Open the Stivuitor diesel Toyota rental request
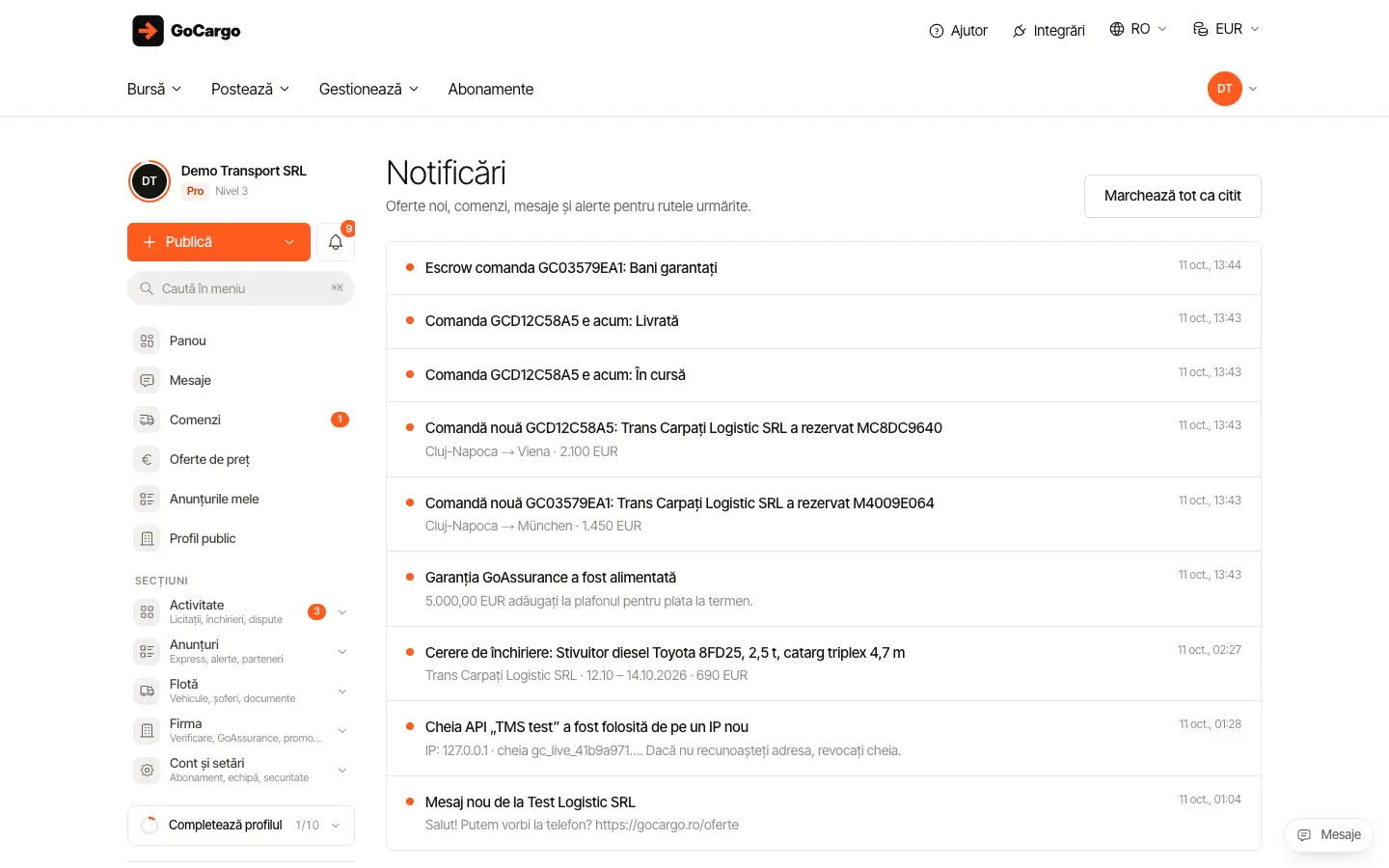The height and width of the screenshot is (868, 1389). tap(824, 664)
